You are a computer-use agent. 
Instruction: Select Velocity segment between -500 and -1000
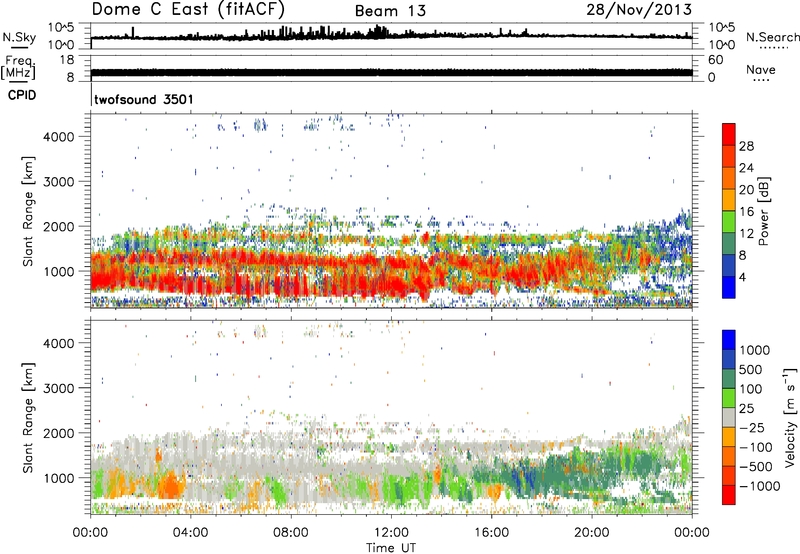[x=729, y=475]
